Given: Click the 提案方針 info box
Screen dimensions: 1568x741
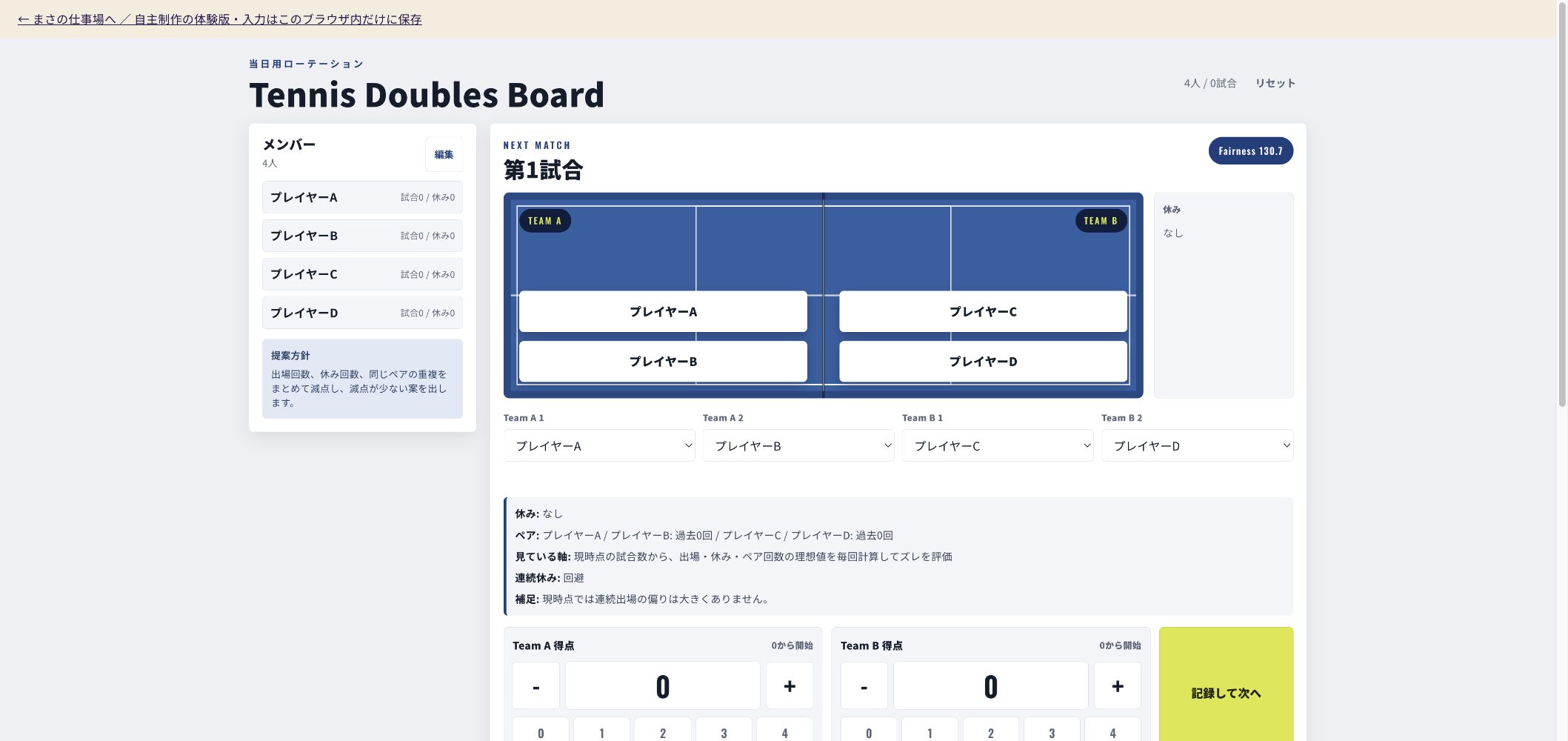Looking at the screenshot, I should tap(362, 379).
